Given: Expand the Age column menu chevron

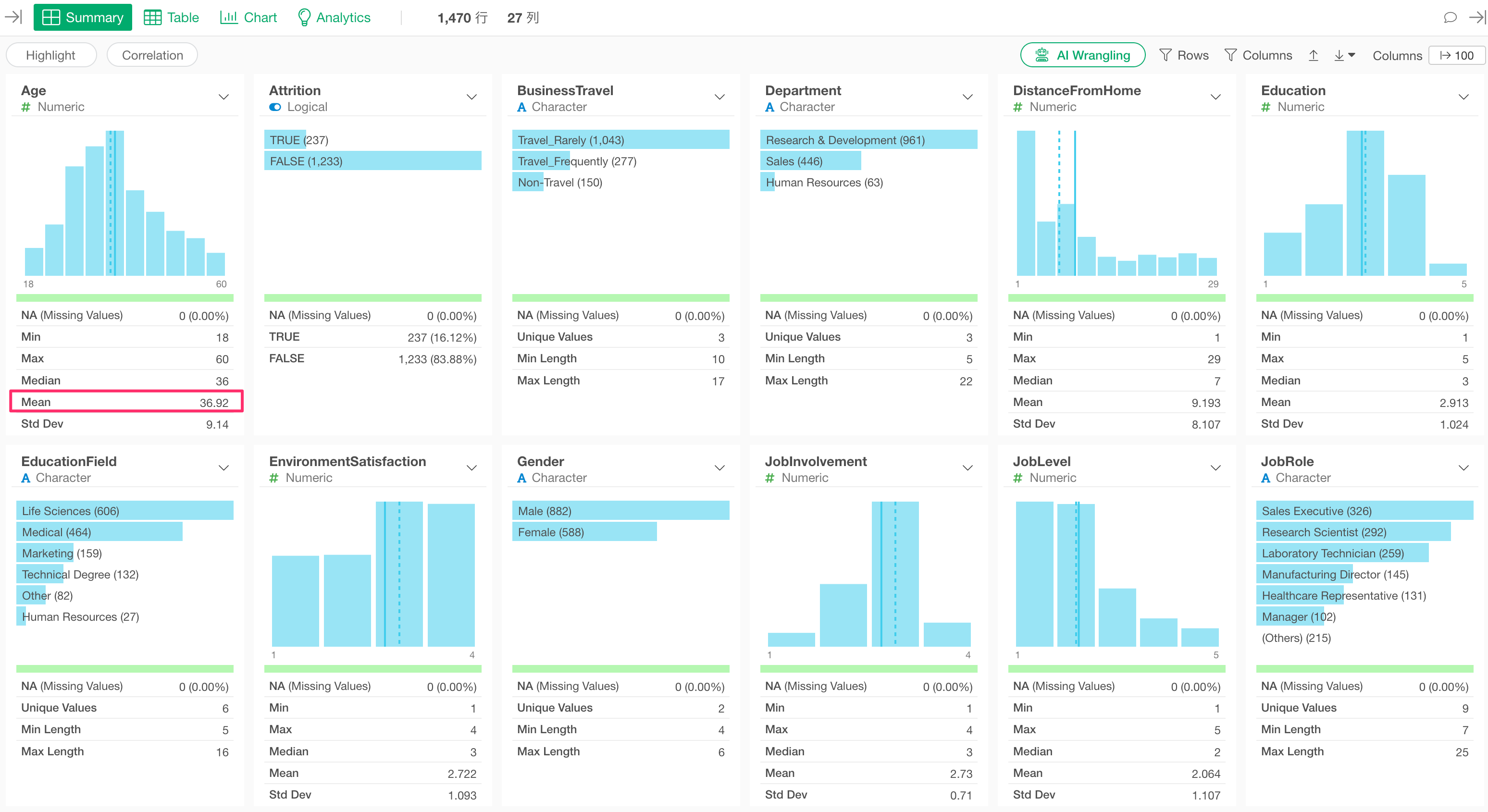Looking at the screenshot, I should [223, 97].
